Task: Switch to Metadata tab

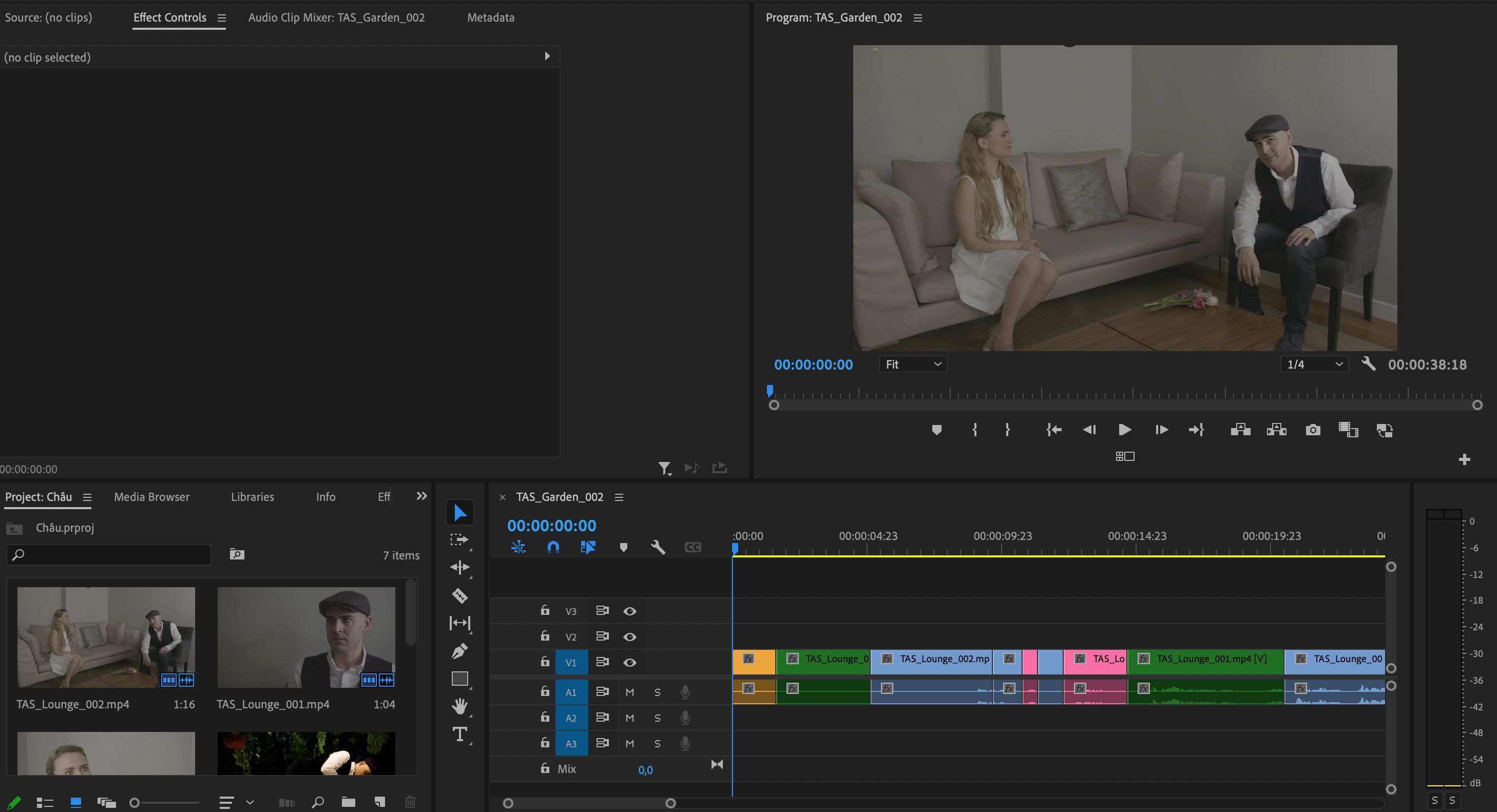Action: click(x=490, y=17)
